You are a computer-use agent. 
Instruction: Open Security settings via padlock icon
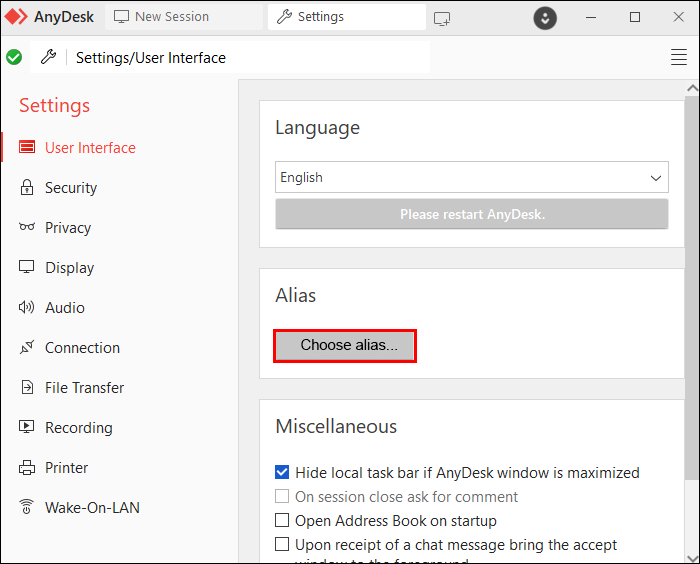(x=27, y=188)
